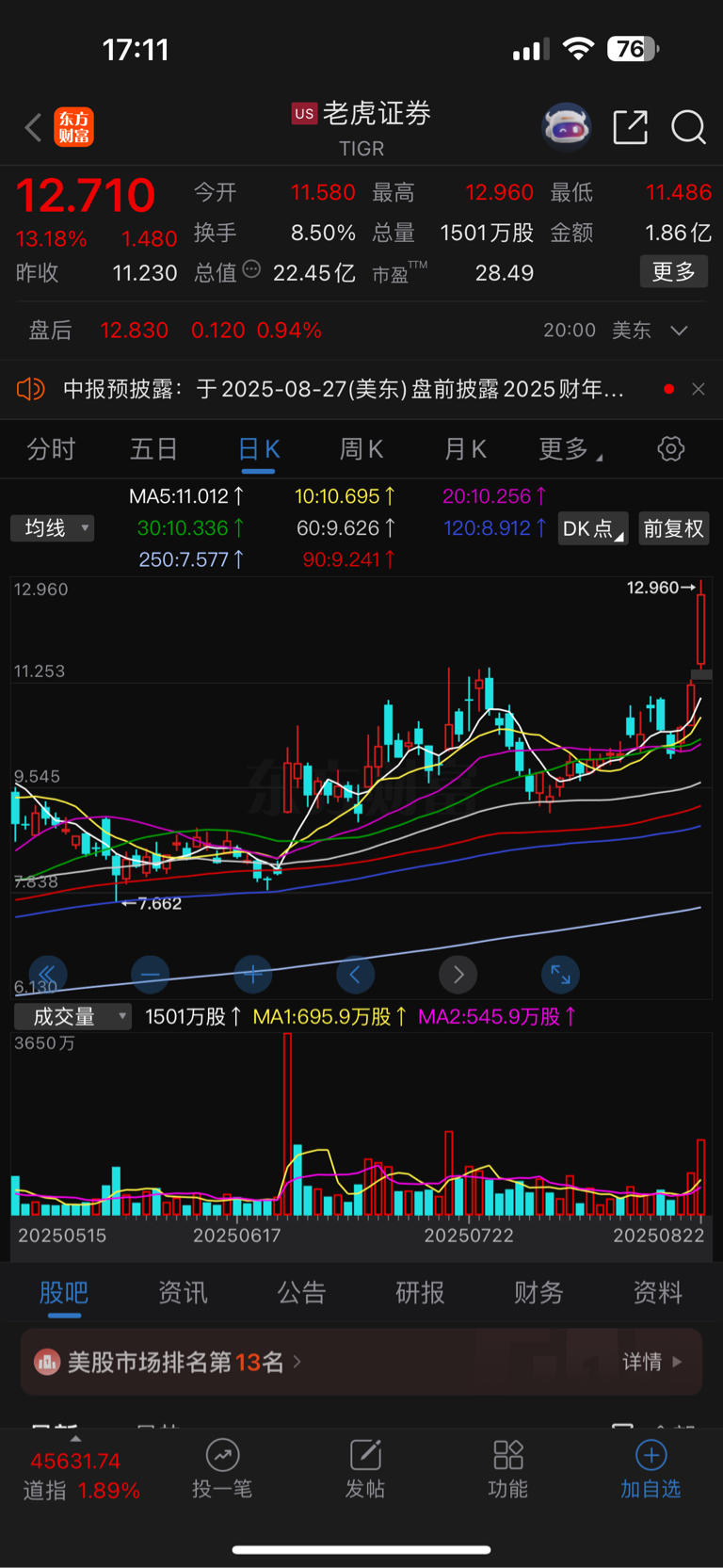Tap the MA2:545.9万股 volume label
Screen dimensions: 723x1568
pos(497,1017)
